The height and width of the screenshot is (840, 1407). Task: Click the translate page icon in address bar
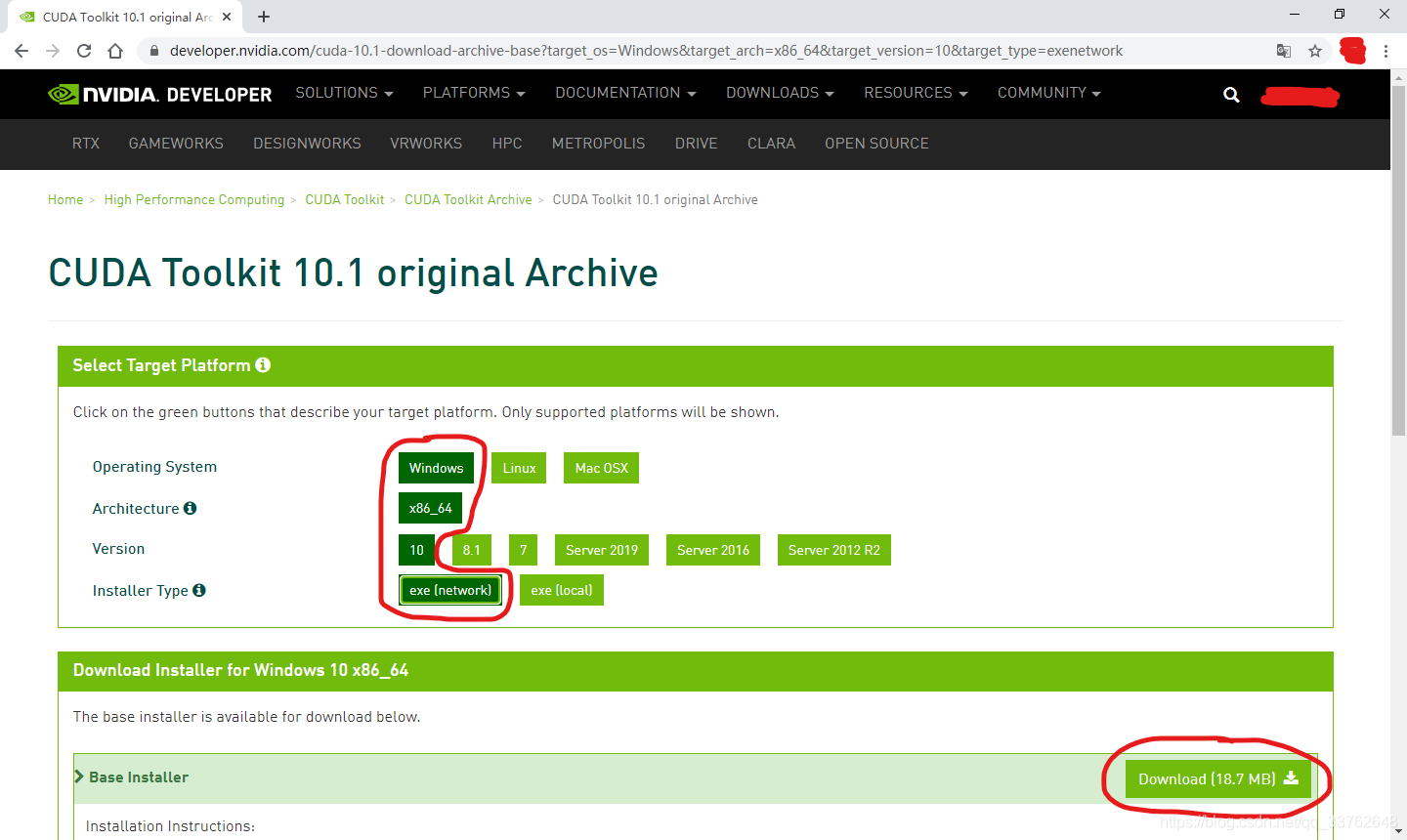1284,51
